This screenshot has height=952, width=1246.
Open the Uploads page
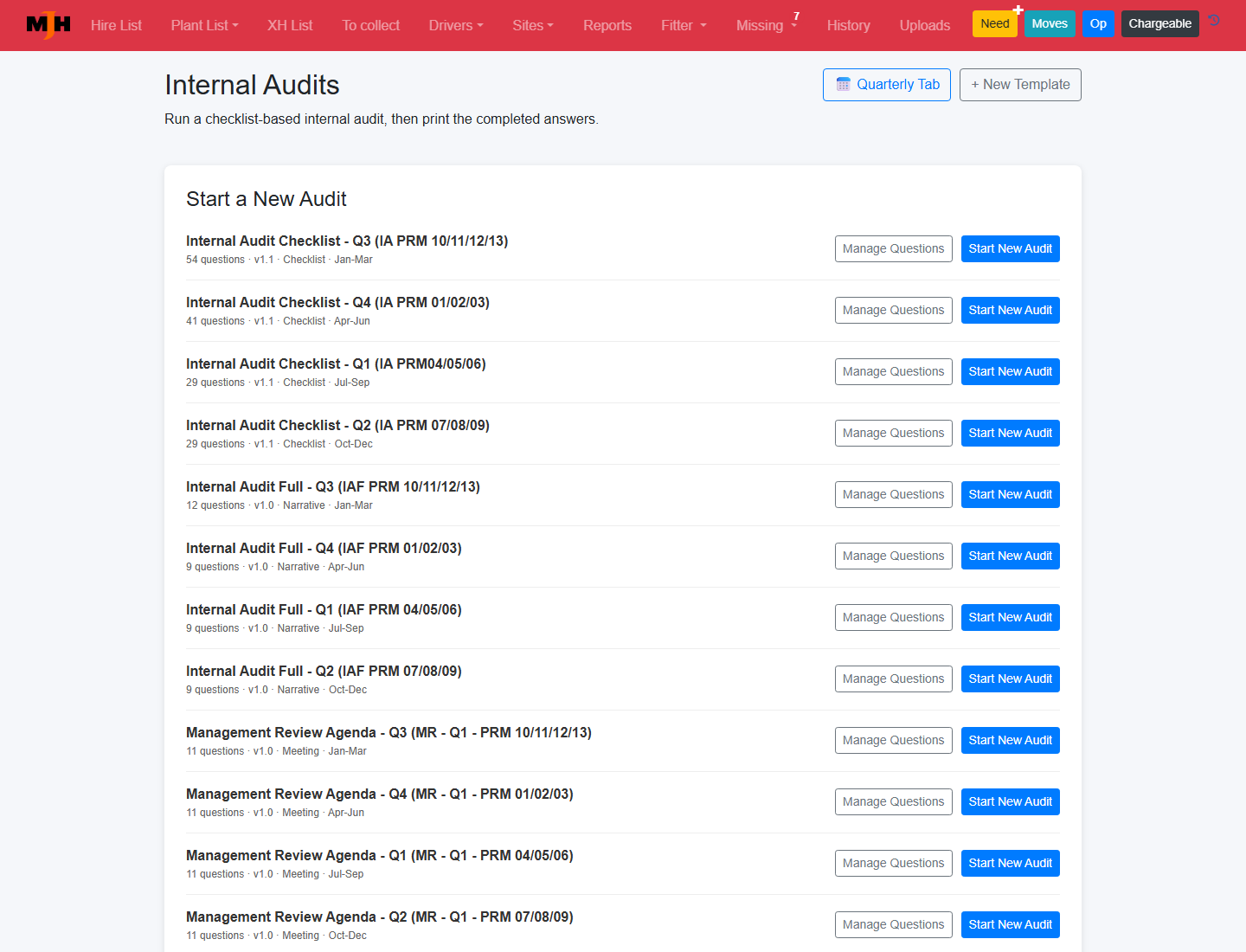point(924,25)
